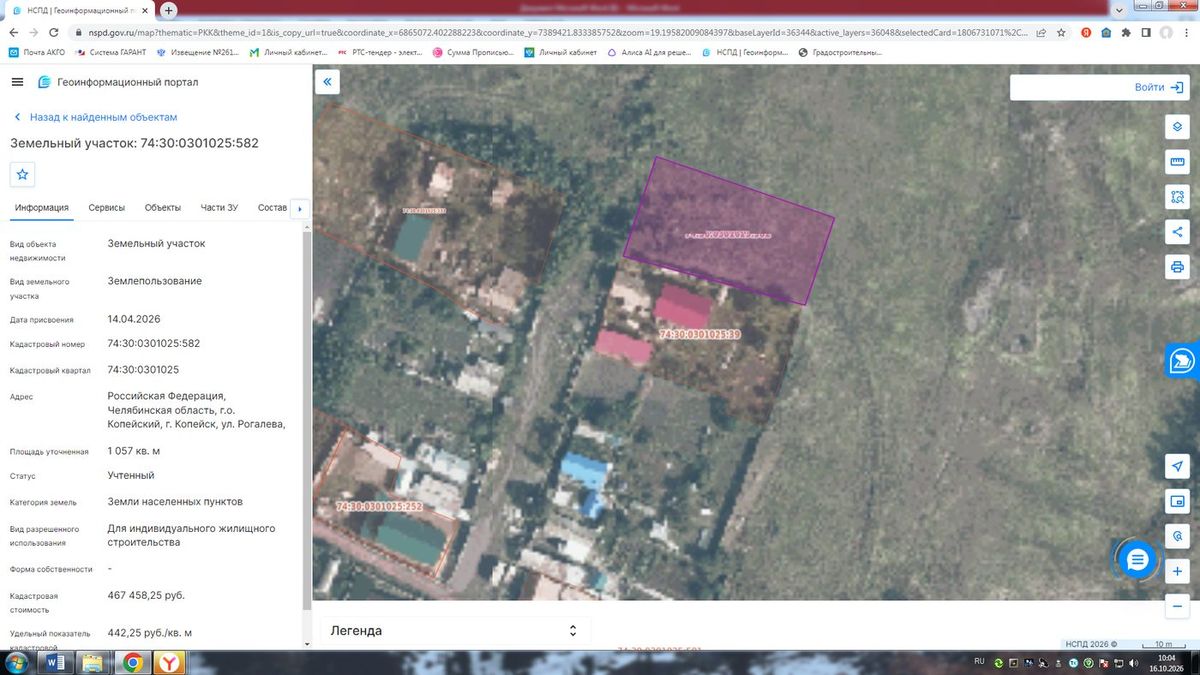The image size is (1200, 675).
Task: Open the map layers tool
Action: 1177,127
